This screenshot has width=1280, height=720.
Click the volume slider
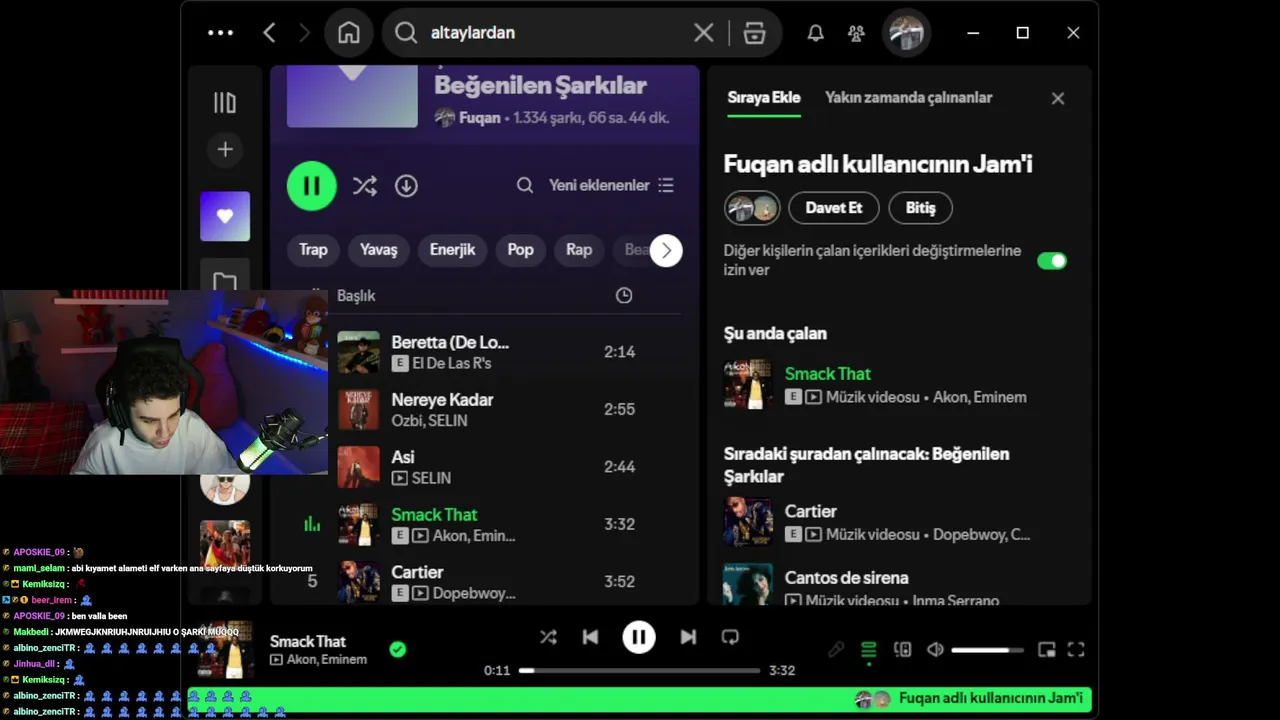[x=987, y=650]
